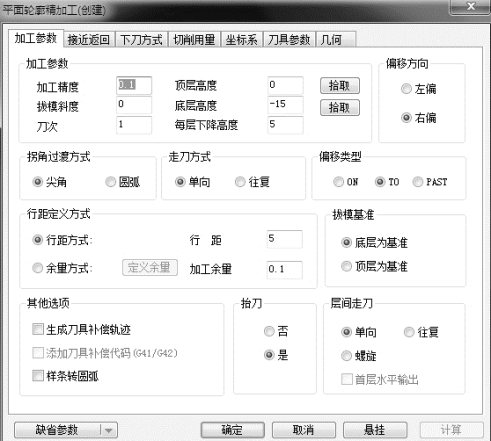The width and height of the screenshot is (491, 441).
Task: Click the 悬挂 button
Action: point(375,430)
